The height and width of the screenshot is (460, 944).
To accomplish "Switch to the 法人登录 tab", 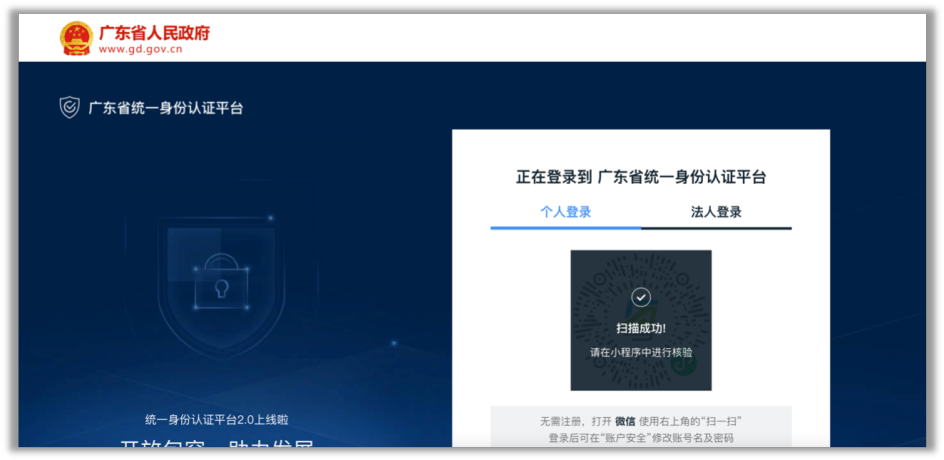I will pyautogui.click(x=716, y=213).
